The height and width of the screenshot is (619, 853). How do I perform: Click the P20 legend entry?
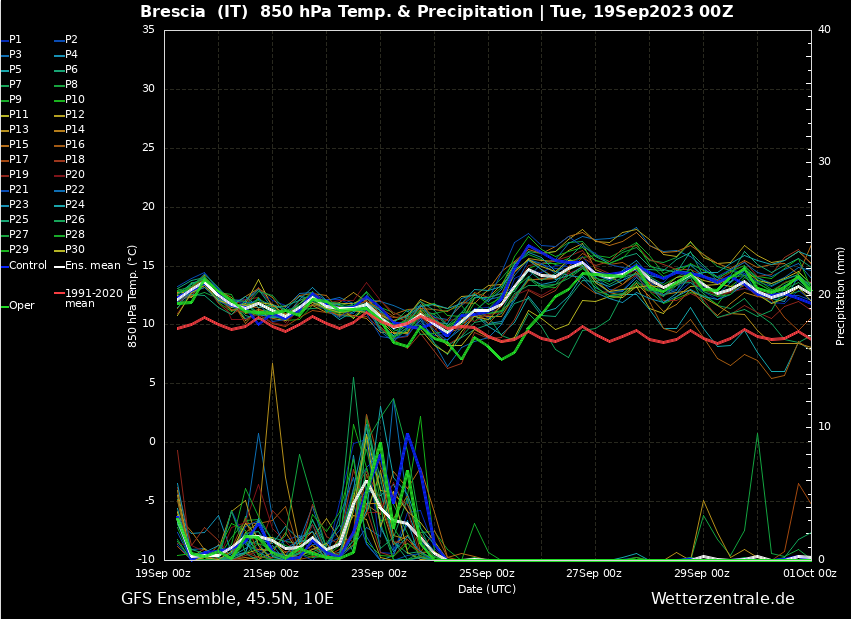pos(70,174)
